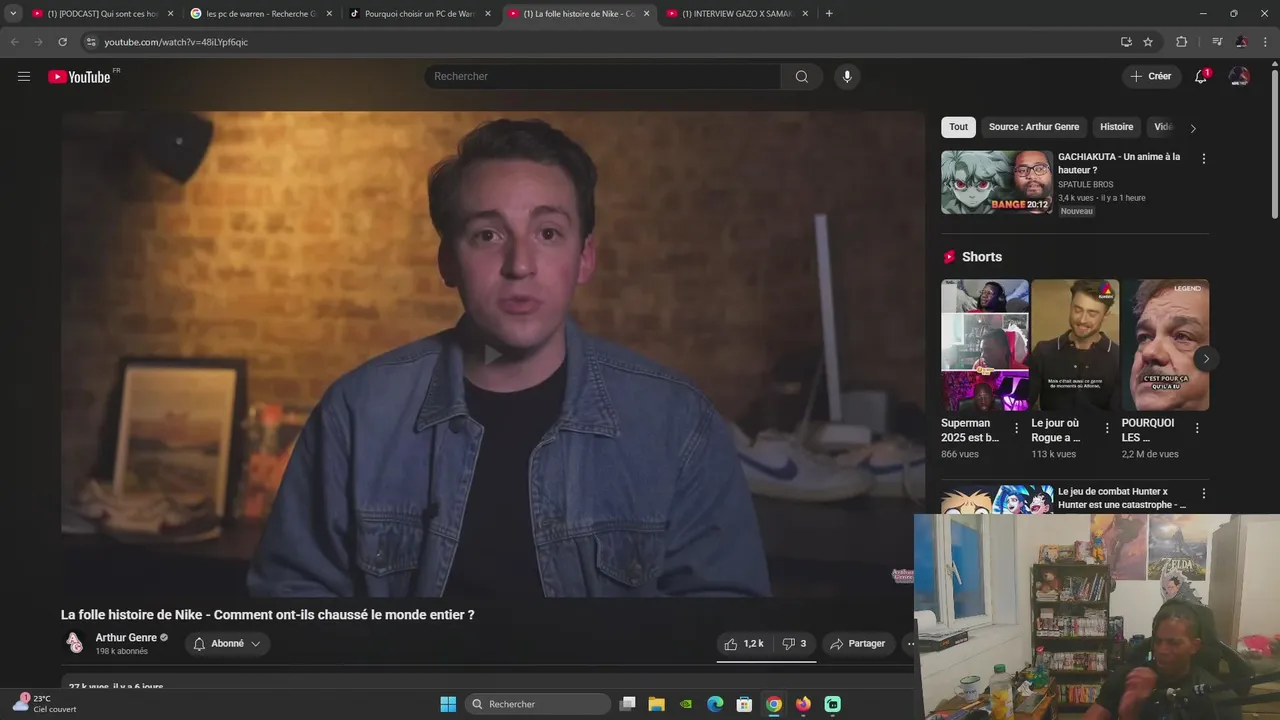Start voice search with the microphone

tap(847, 77)
